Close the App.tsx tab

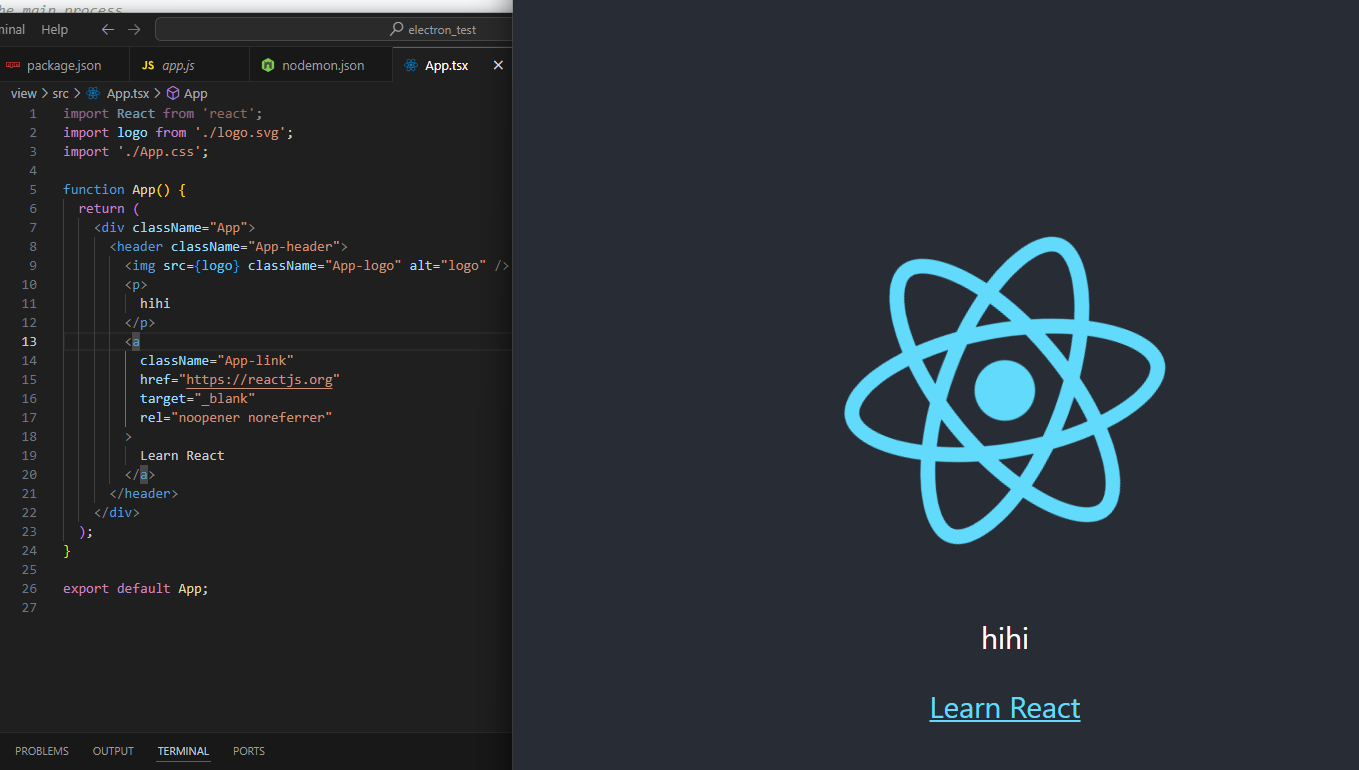(498, 65)
